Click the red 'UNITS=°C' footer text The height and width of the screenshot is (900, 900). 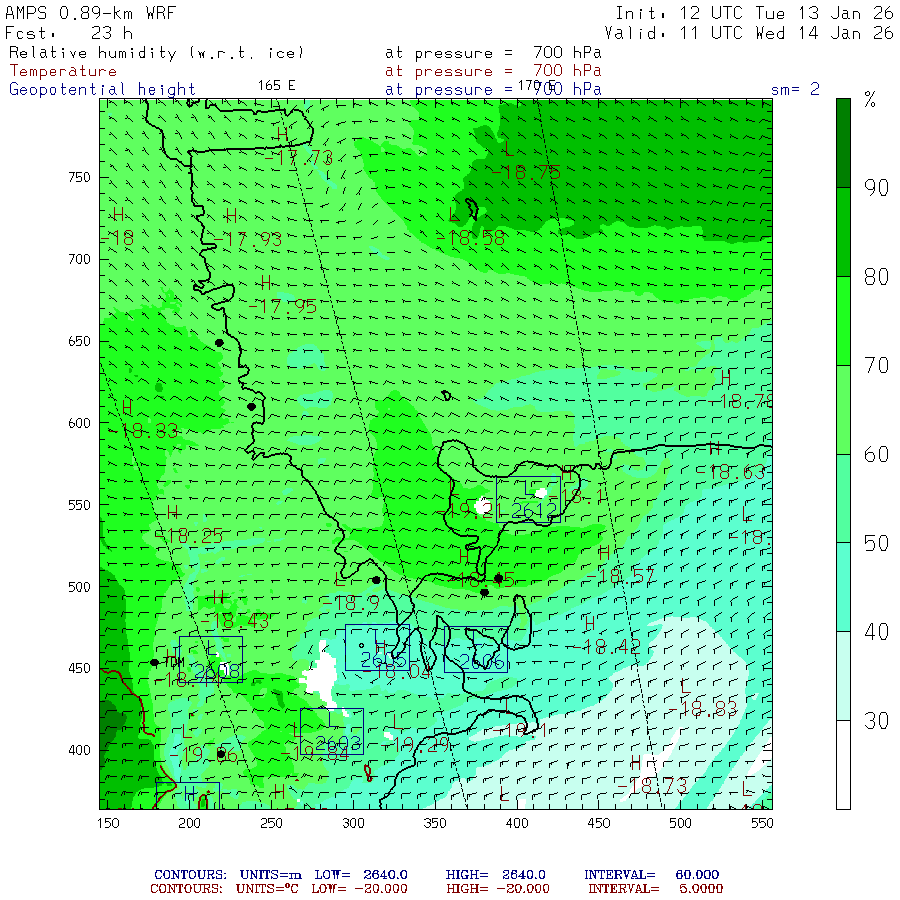pos(267,889)
